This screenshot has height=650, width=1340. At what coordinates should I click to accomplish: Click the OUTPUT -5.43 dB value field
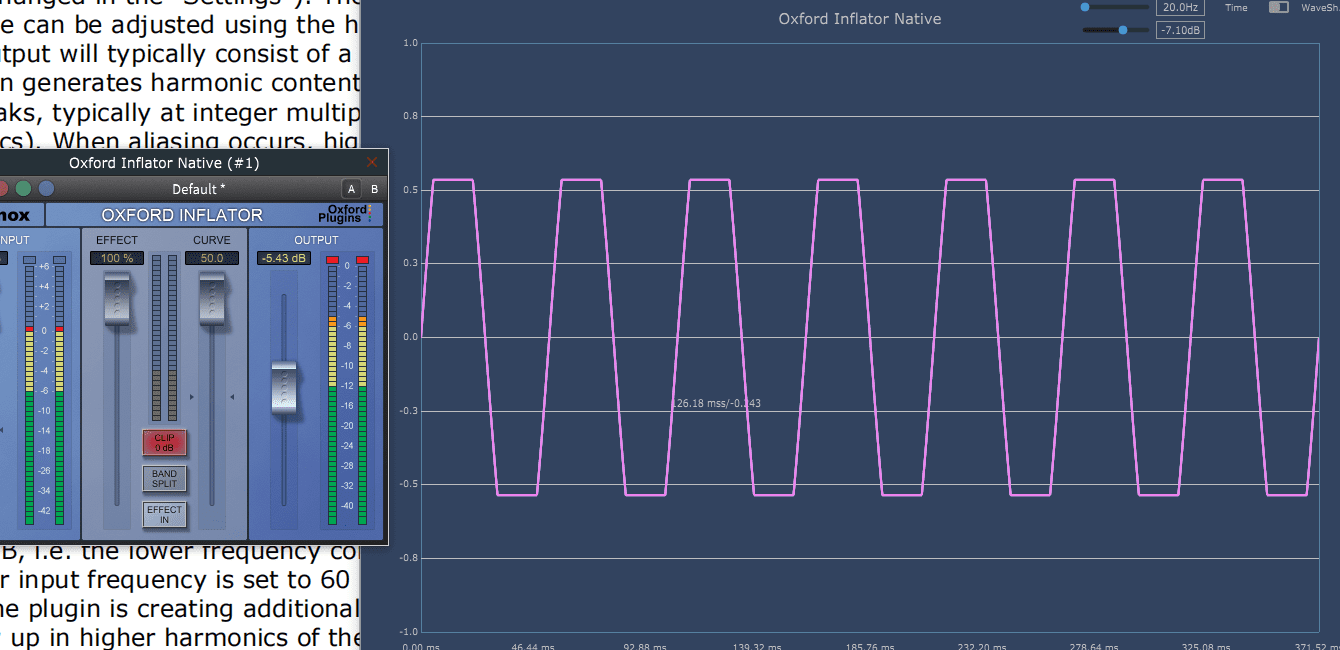tap(284, 258)
